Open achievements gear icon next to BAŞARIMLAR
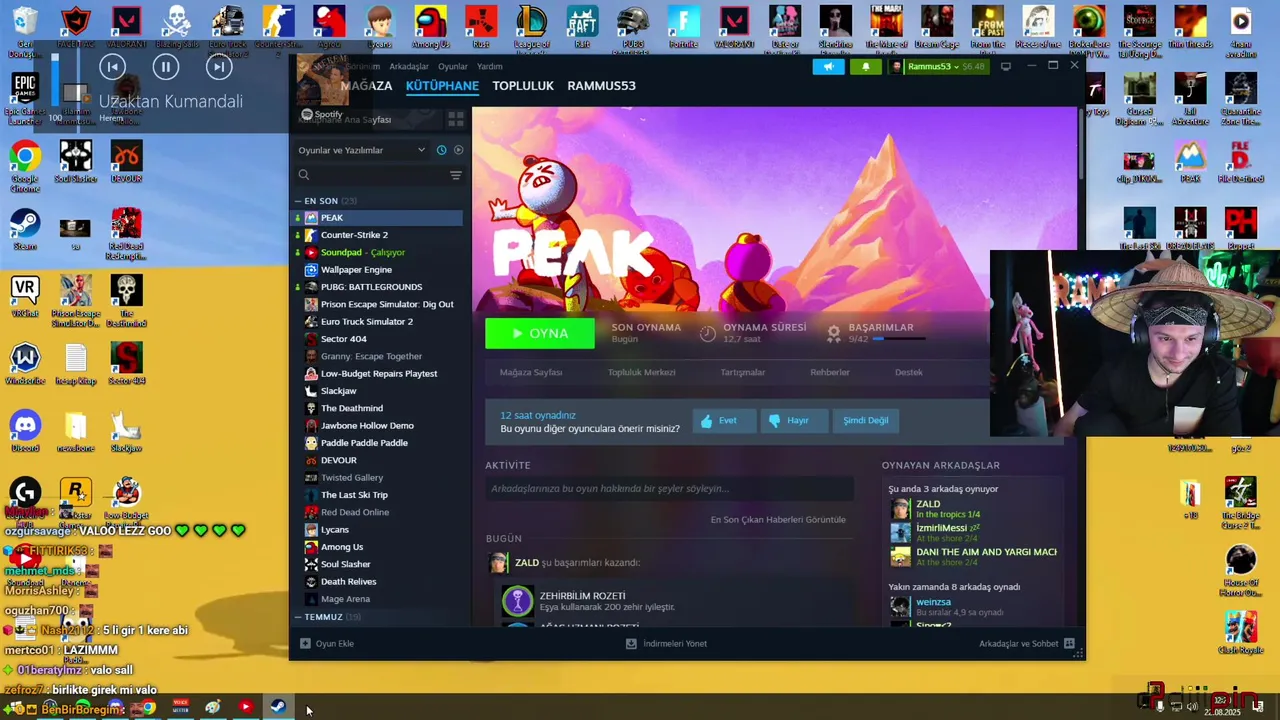The height and width of the screenshot is (720, 1280). [x=833, y=333]
